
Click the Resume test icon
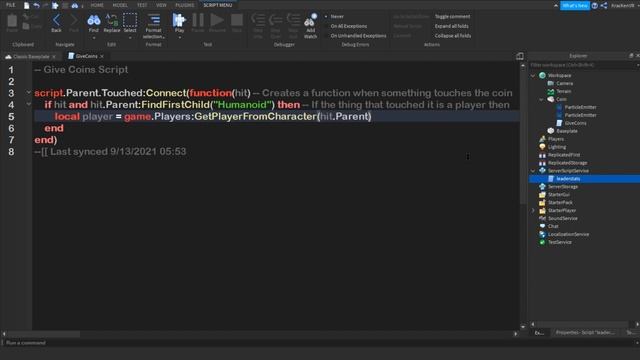point(217,20)
